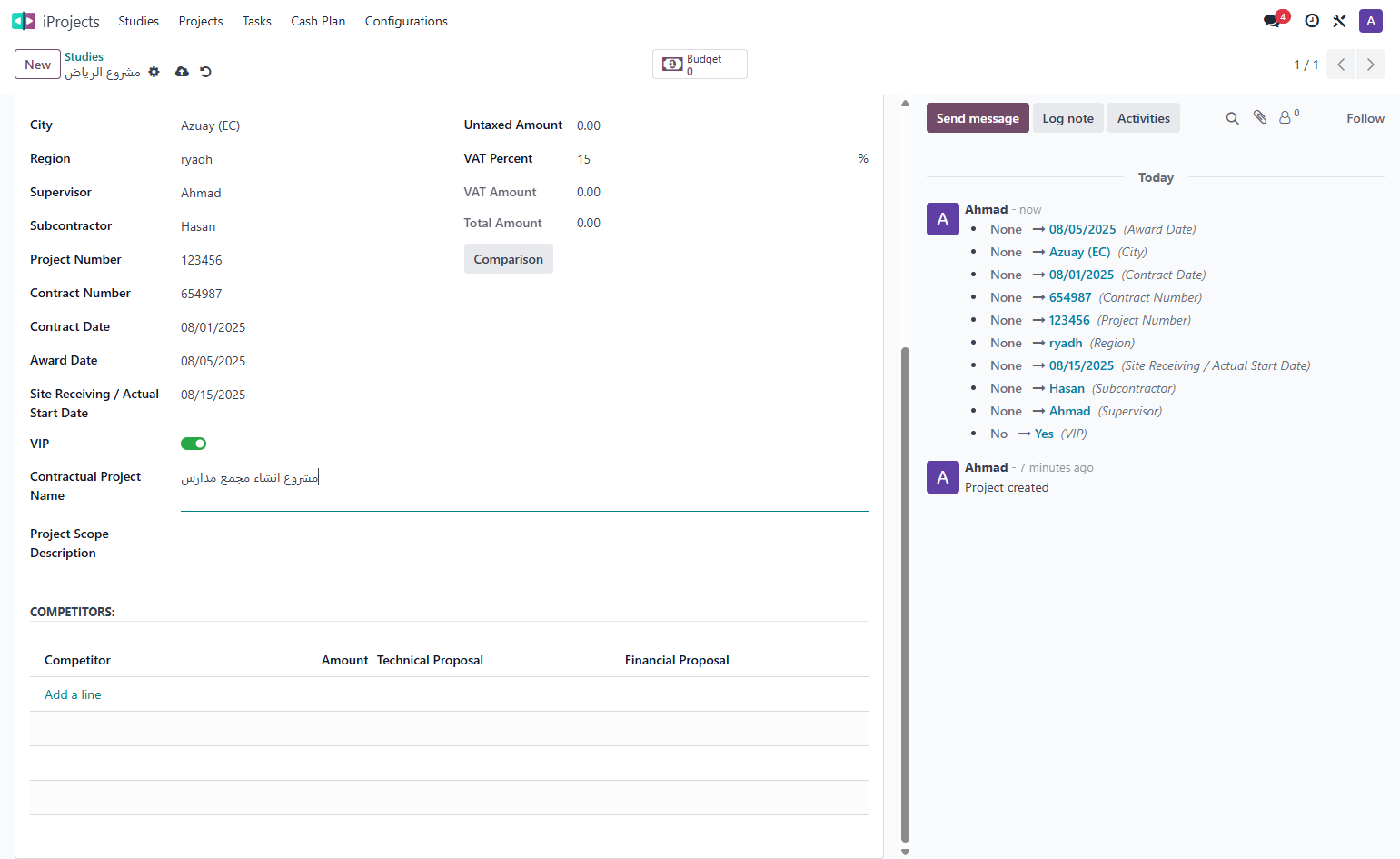Screen dimensions: 1400x859
Task: Click the iProjects app logo icon
Action: (x=24, y=21)
